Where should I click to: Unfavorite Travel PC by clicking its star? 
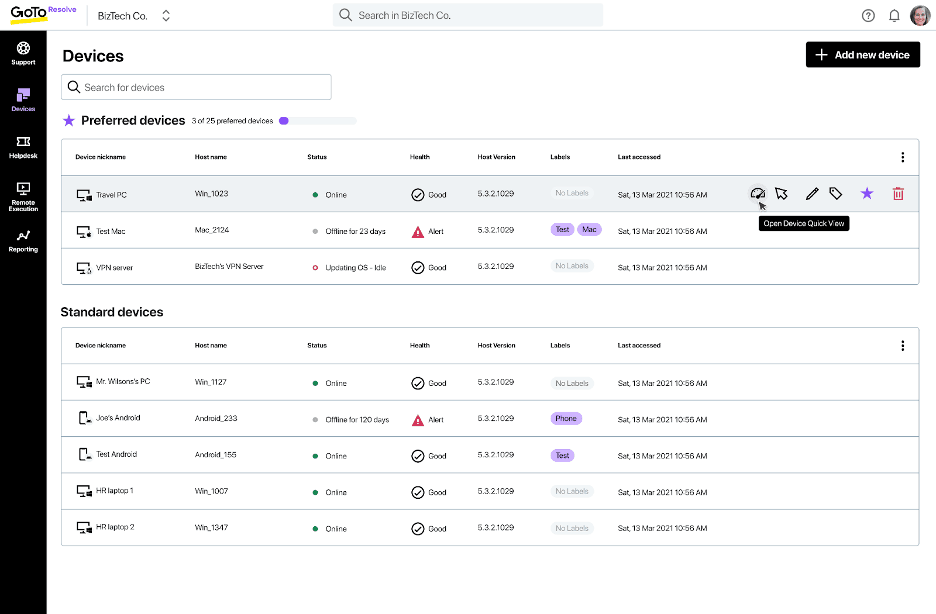(866, 193)
